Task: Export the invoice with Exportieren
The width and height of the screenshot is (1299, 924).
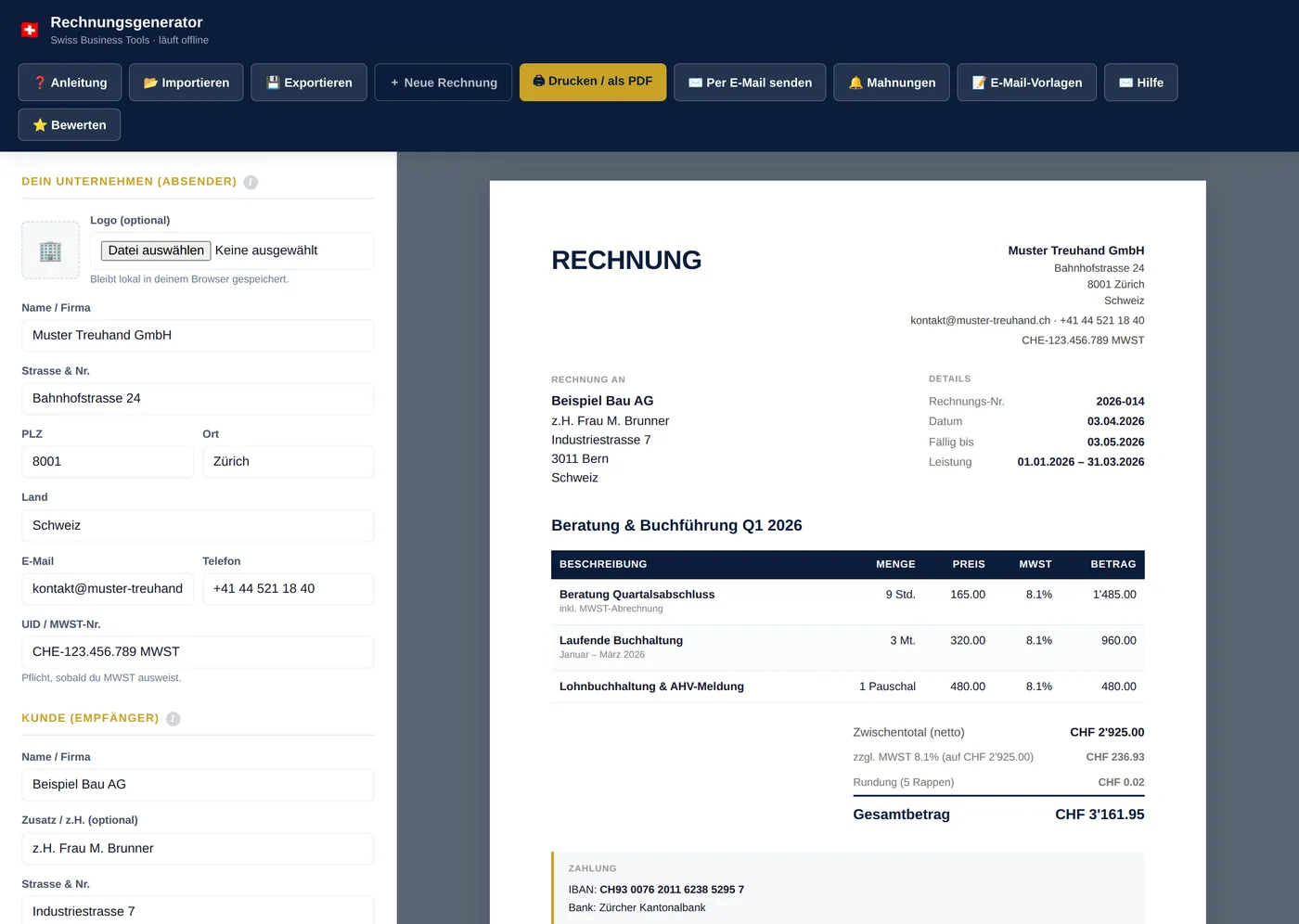Action: [309, 83]
